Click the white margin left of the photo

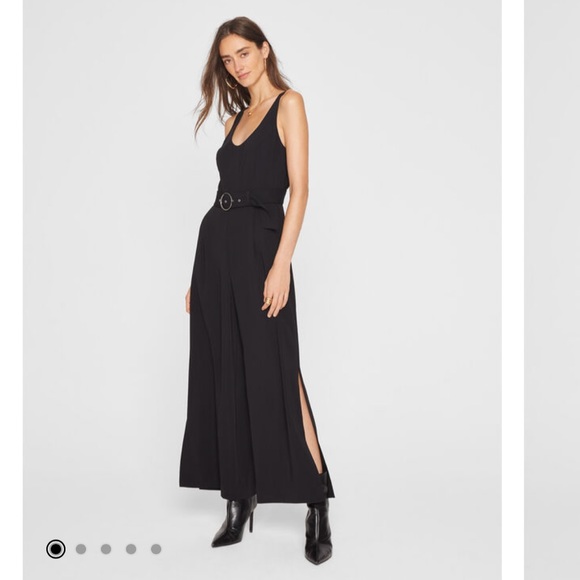(x=11, y=290)
